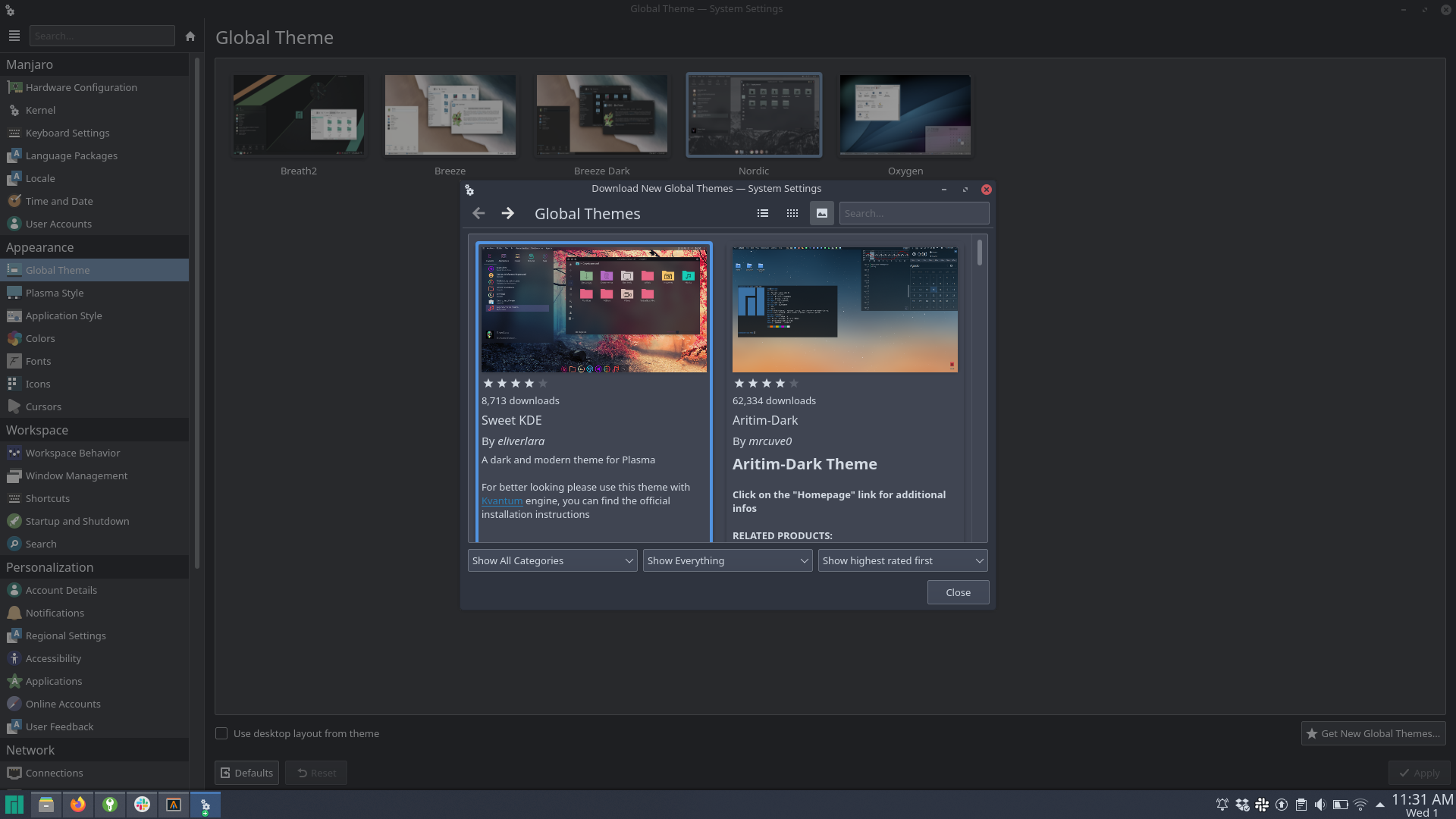This screenshot has height=819, width=1456.
Task: Expand the Show All Categories dropdown
Action: click(552, 560)
